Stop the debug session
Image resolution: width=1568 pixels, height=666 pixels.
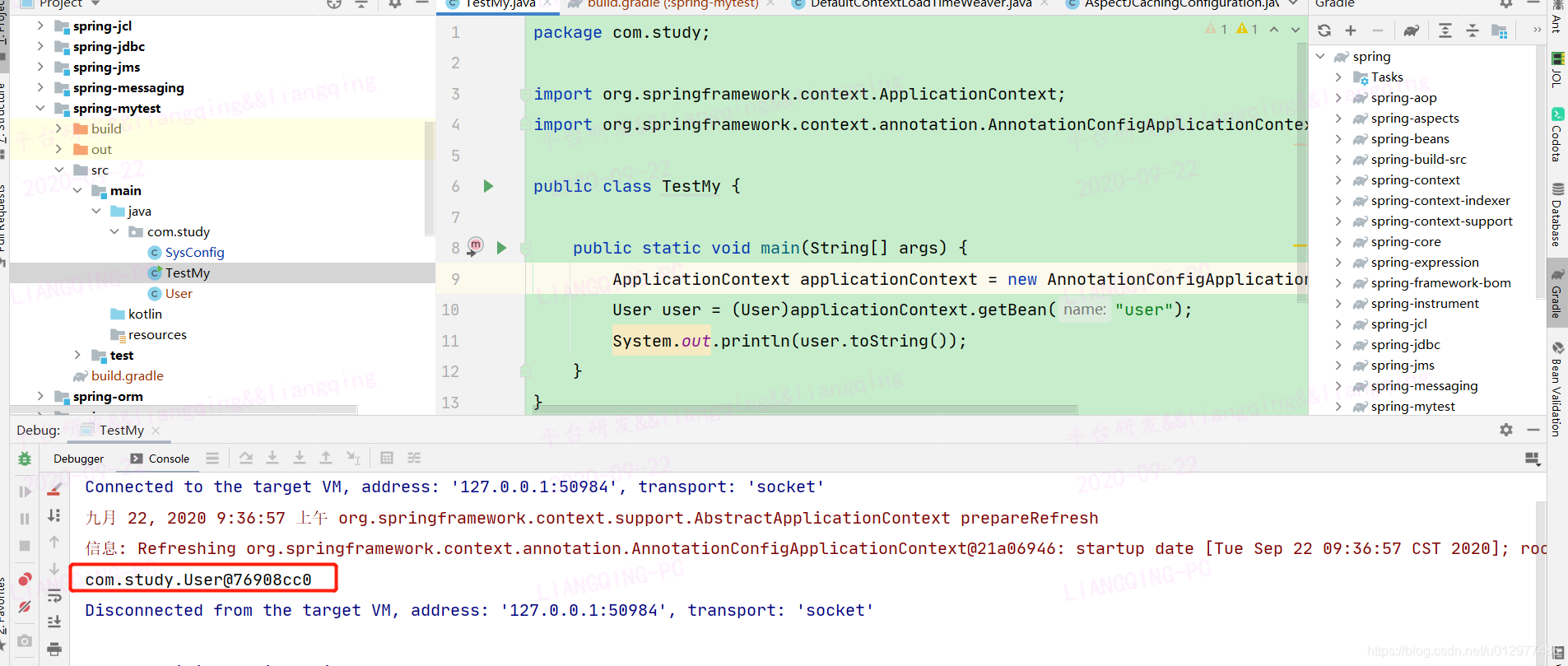[25, 546]
